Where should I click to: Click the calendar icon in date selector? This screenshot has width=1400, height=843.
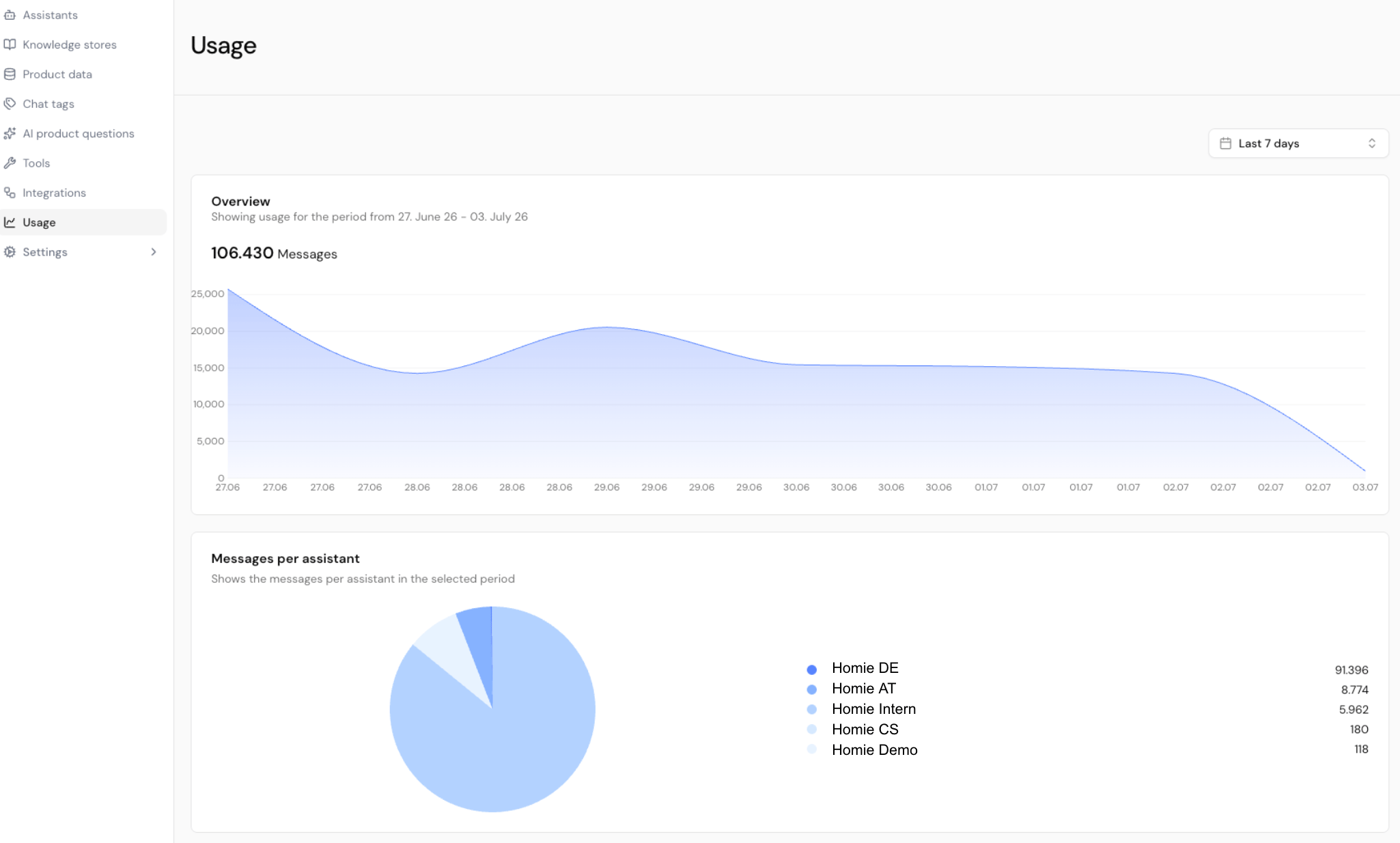tap(1225, 143)
